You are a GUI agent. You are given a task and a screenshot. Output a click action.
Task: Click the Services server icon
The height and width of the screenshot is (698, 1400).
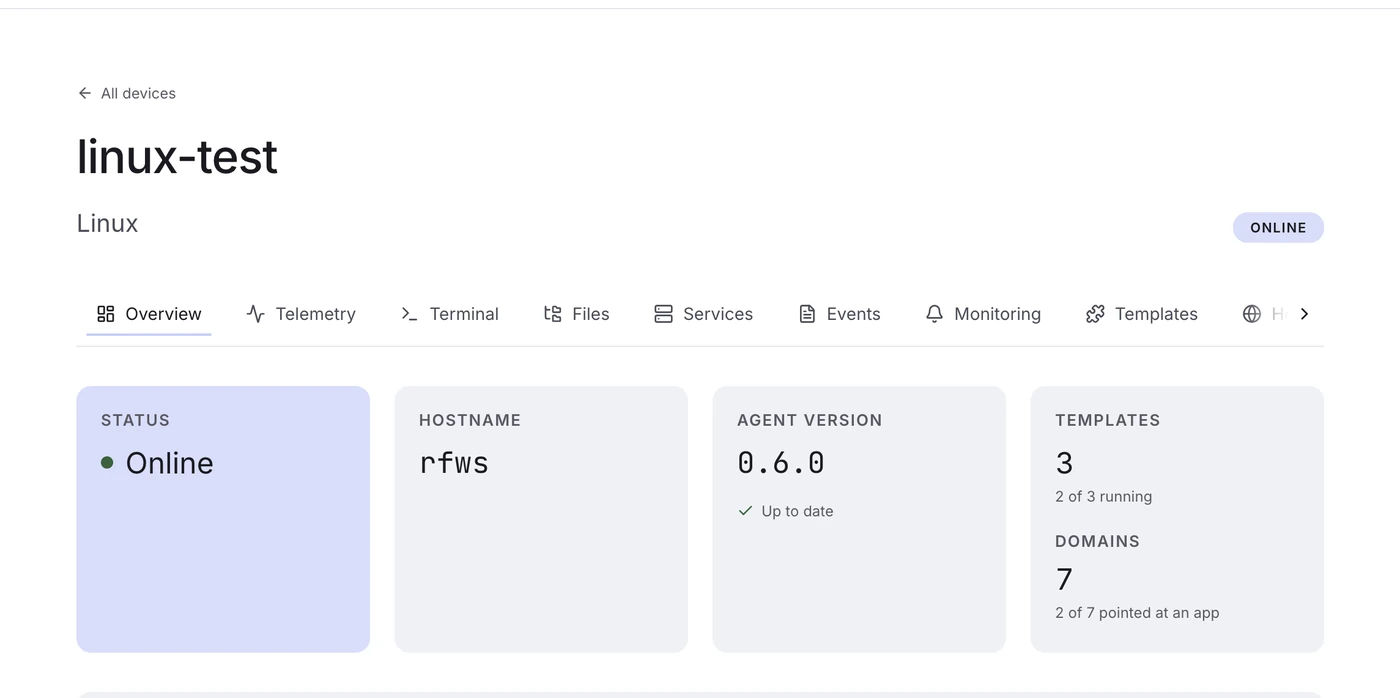663,314
